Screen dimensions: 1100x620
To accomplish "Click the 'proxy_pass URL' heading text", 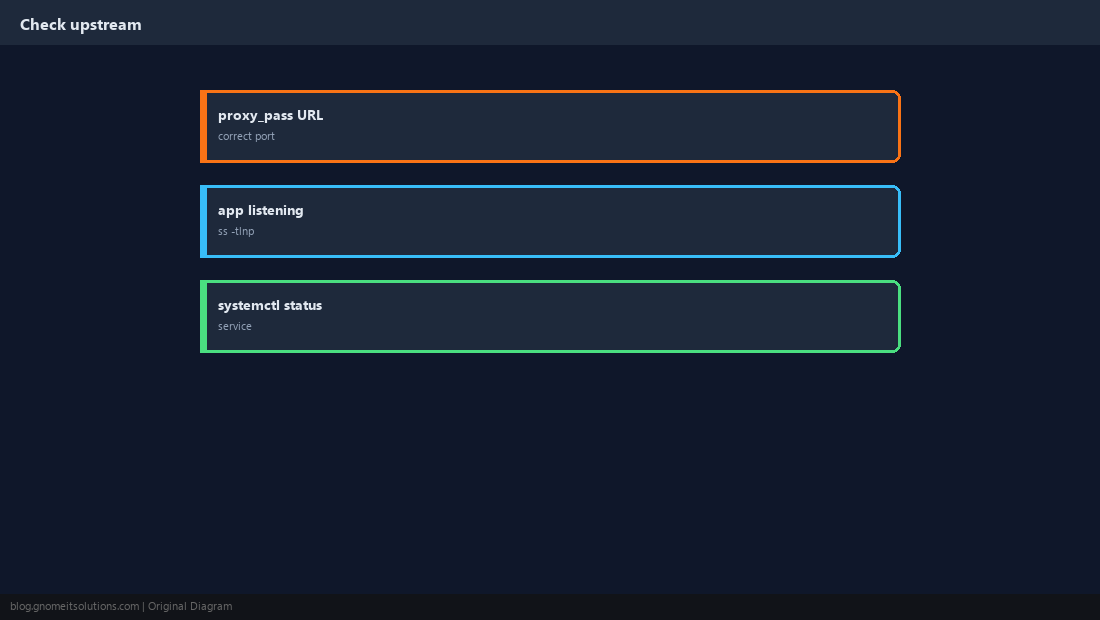I will point(270,116).
